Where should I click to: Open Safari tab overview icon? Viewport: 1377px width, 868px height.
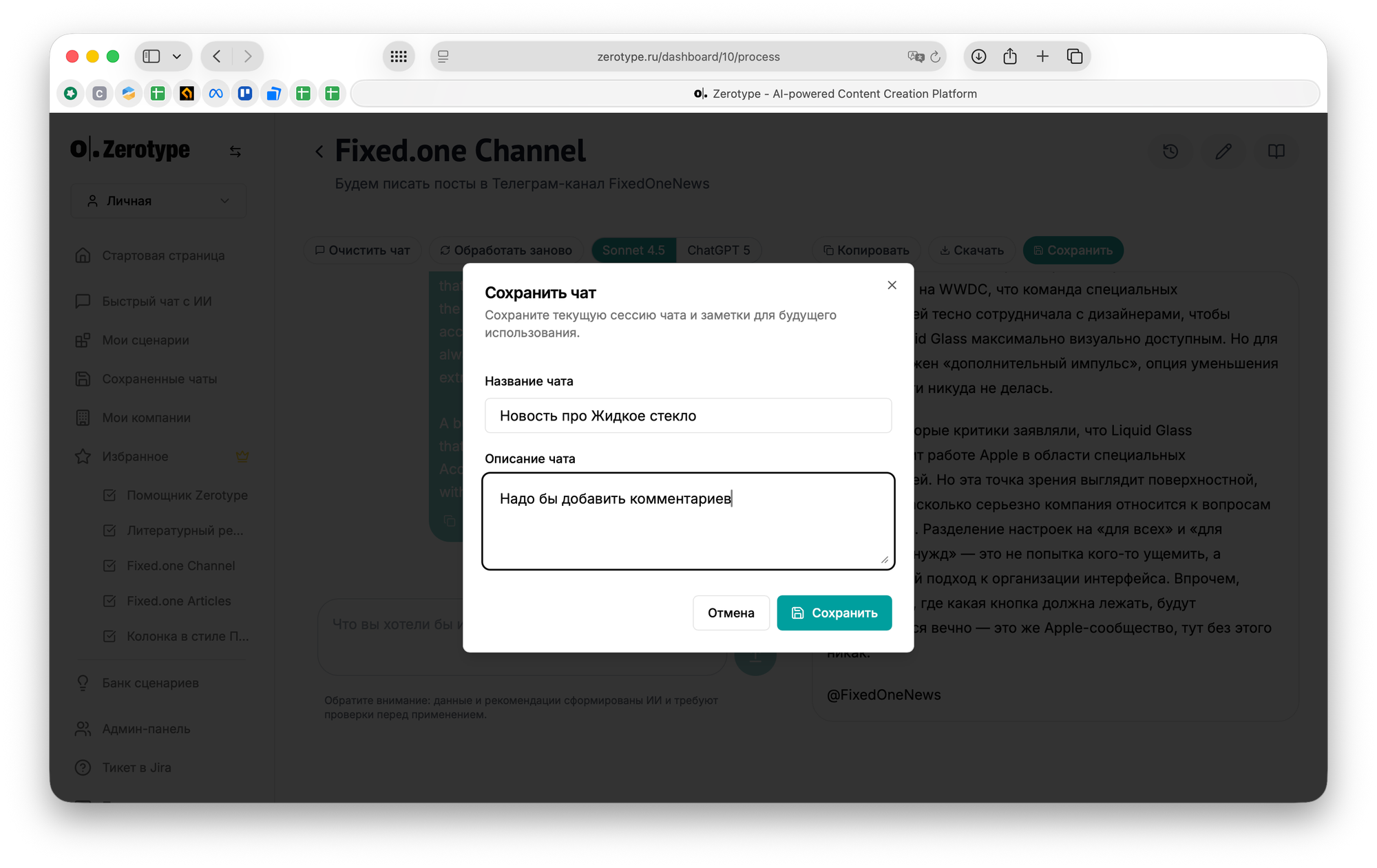click(x=1075, y=56)
